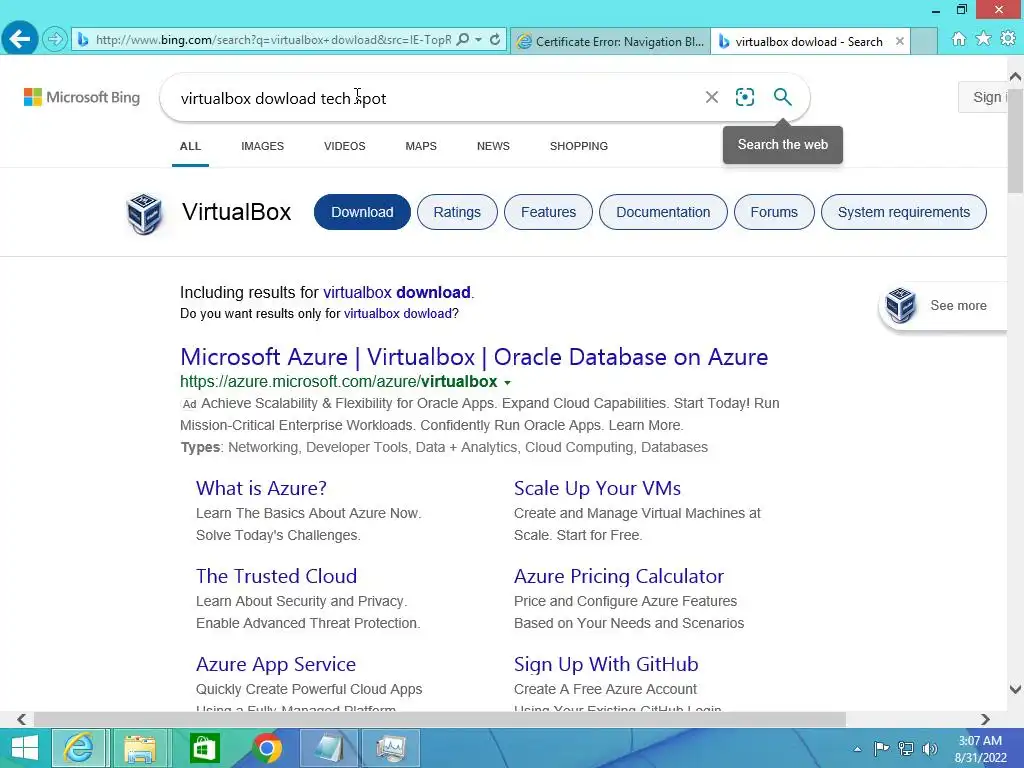Click the Documentation pill button

663,212
